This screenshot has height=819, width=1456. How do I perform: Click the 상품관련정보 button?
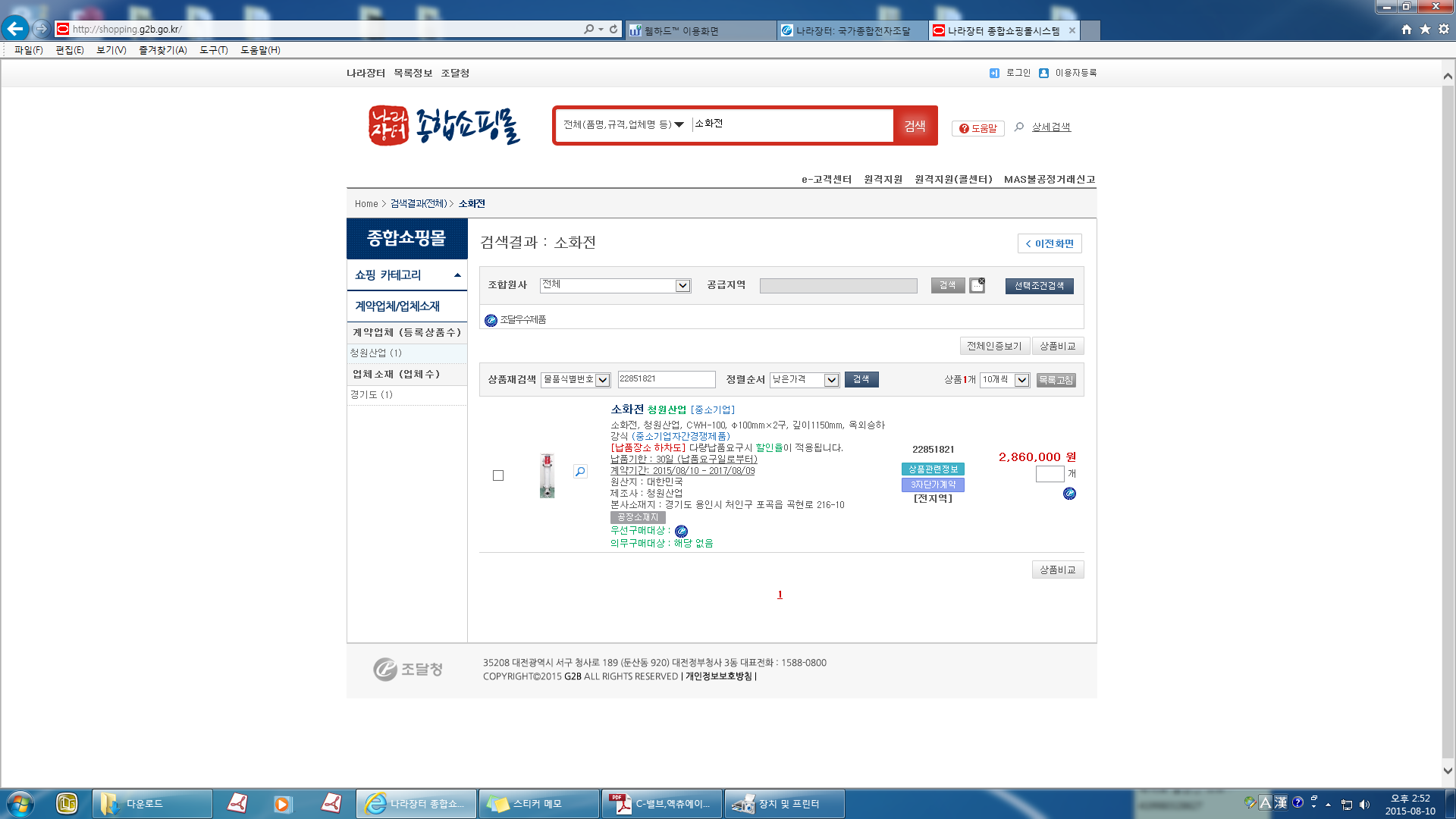point(933,469)
